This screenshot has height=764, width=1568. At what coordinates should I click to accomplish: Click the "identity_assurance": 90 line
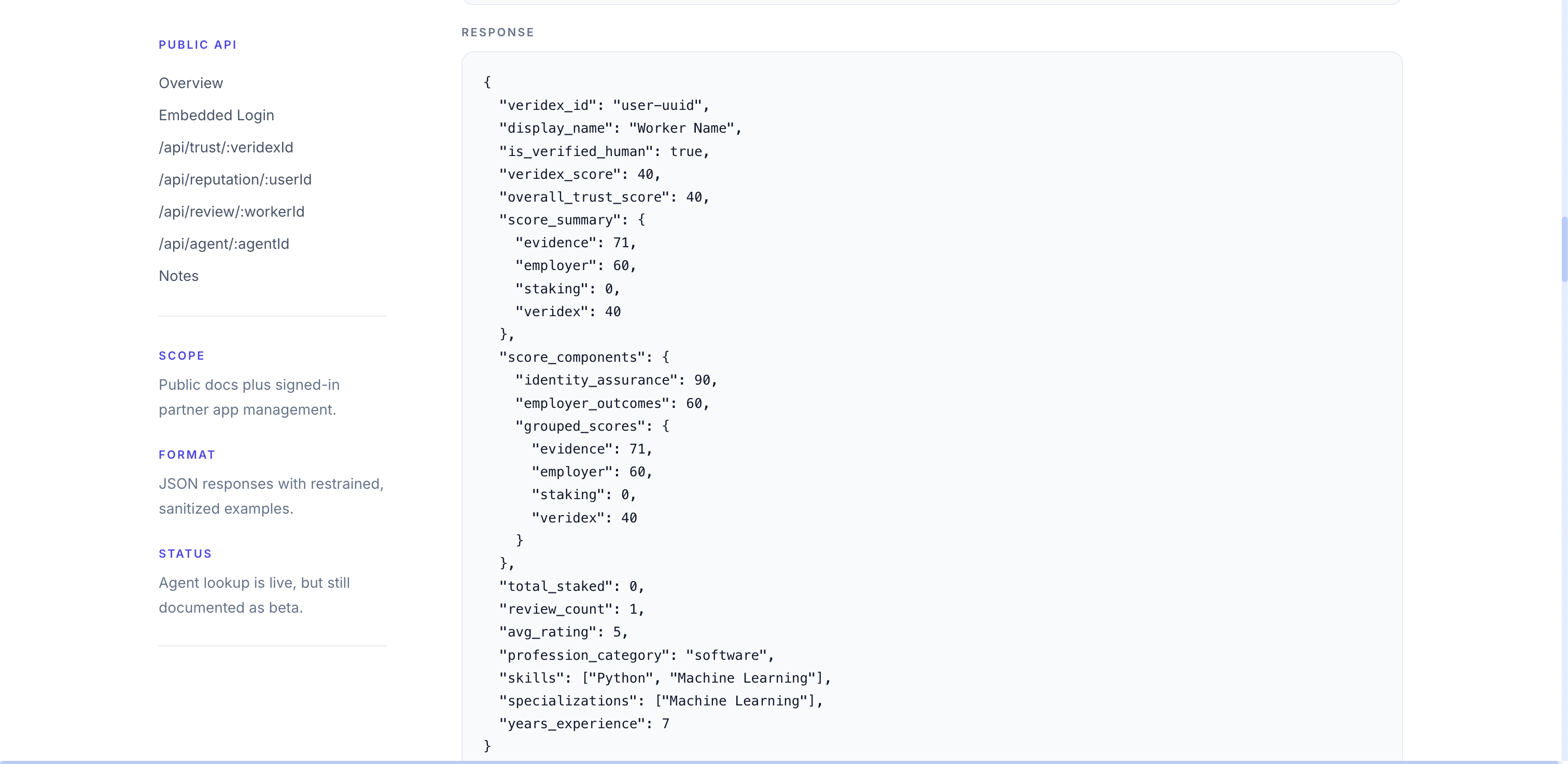pyautogui.click(x=616, y=380)
